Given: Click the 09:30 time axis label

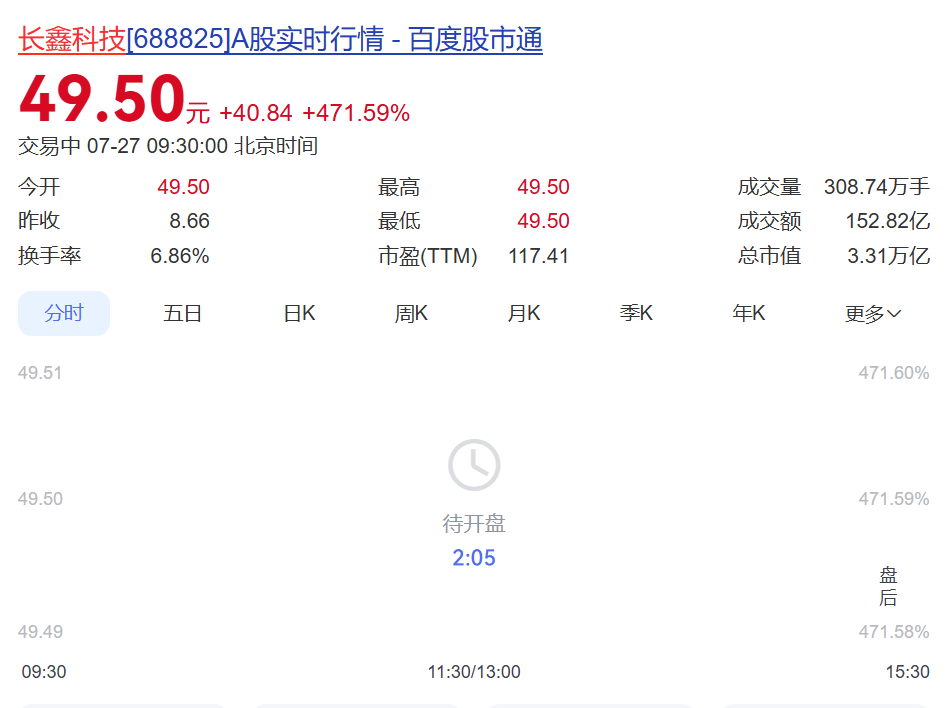Looking at the screenshot, I should coord(44,672).
